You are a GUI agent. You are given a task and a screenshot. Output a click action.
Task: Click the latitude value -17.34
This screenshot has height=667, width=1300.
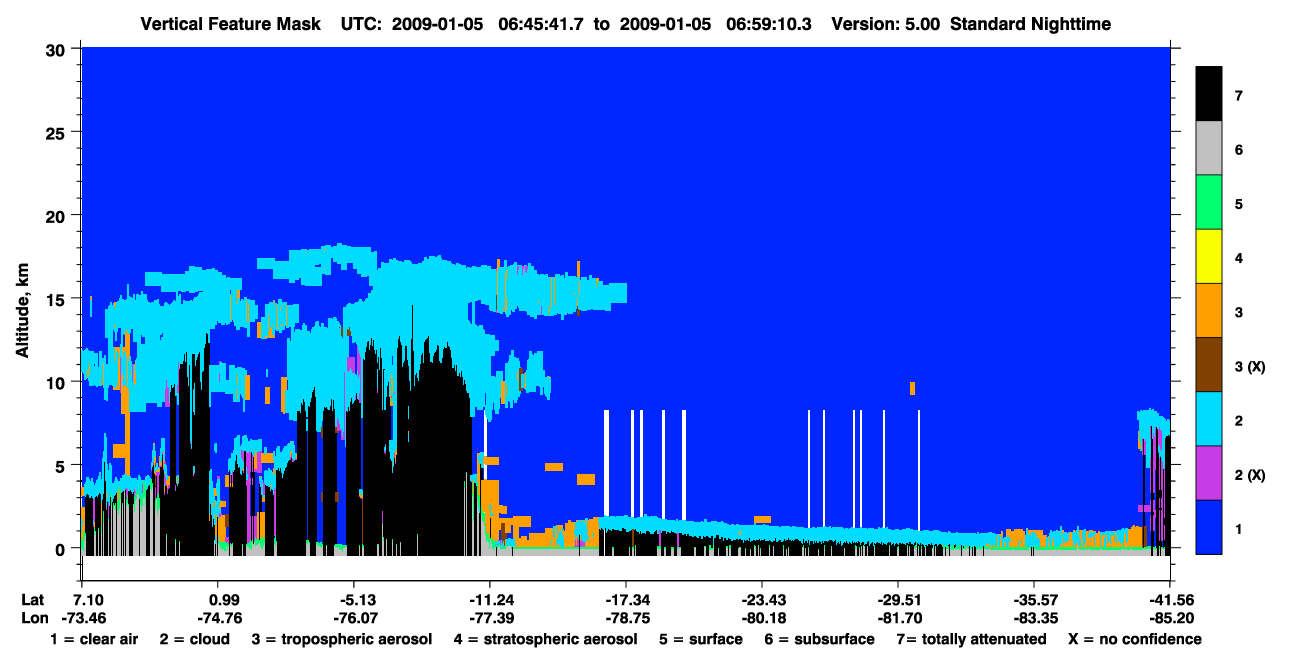click(x=626, y=599)
